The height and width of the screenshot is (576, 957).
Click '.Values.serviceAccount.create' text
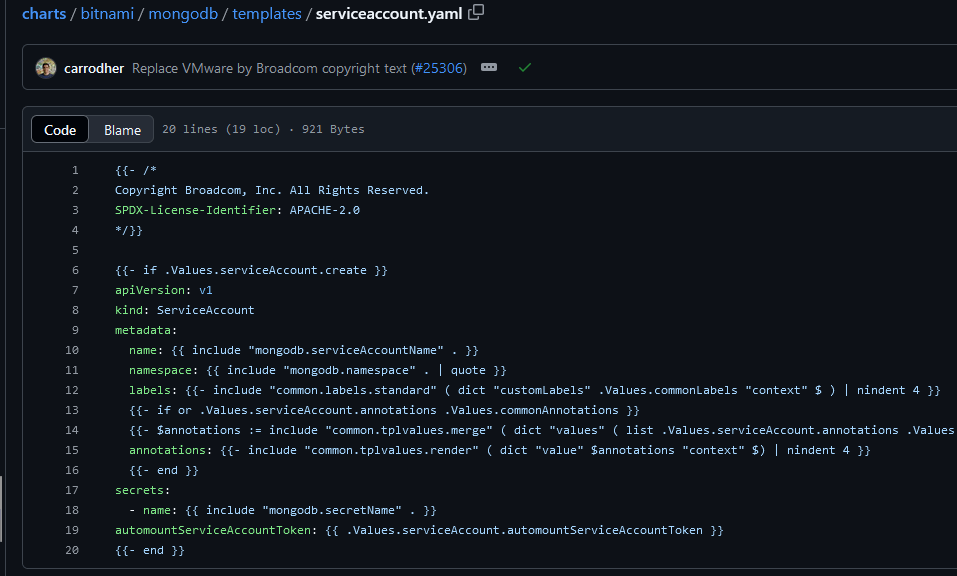pyautogui.click(x=265, y=270)
